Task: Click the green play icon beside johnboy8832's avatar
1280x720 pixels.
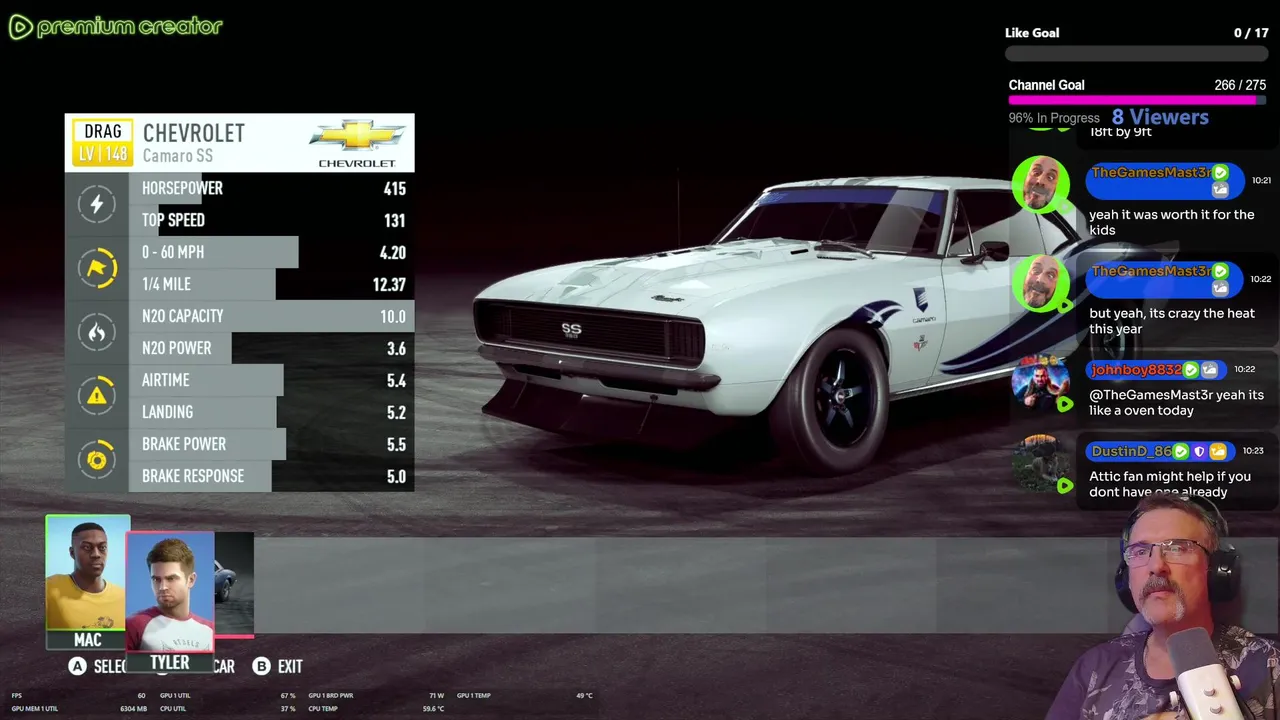Action: 1064,405
